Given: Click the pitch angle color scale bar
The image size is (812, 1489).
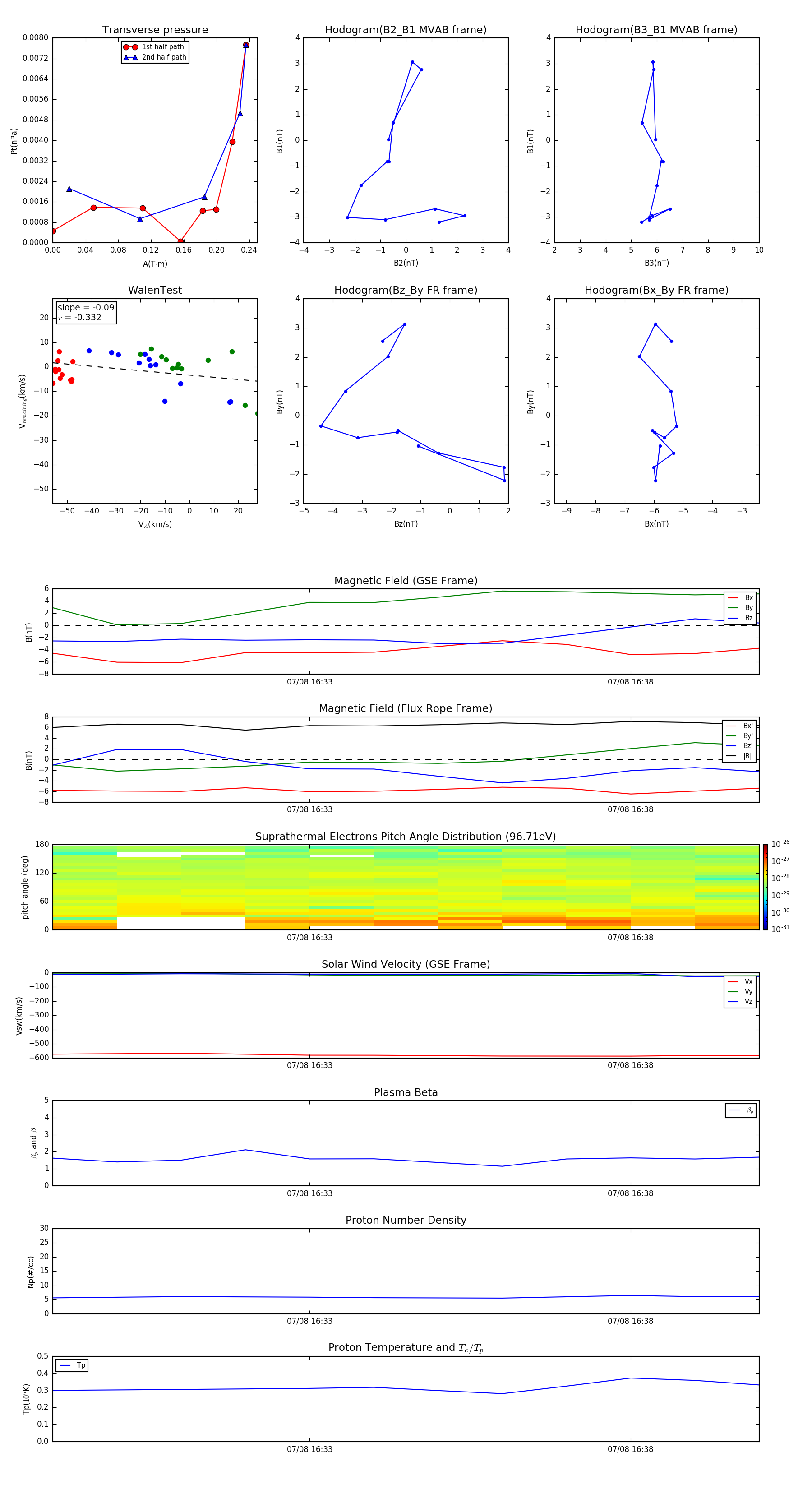Looking at the screenshot, I should pos(765,887).
